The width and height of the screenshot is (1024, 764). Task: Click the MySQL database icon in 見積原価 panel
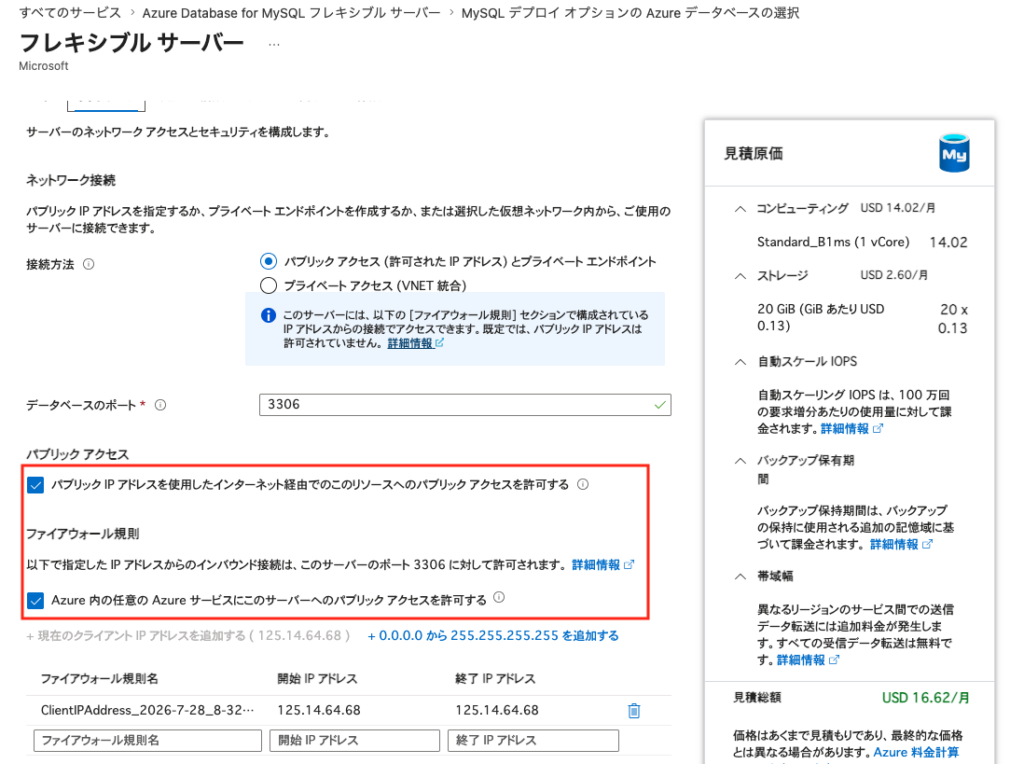(x=953, y=153)
